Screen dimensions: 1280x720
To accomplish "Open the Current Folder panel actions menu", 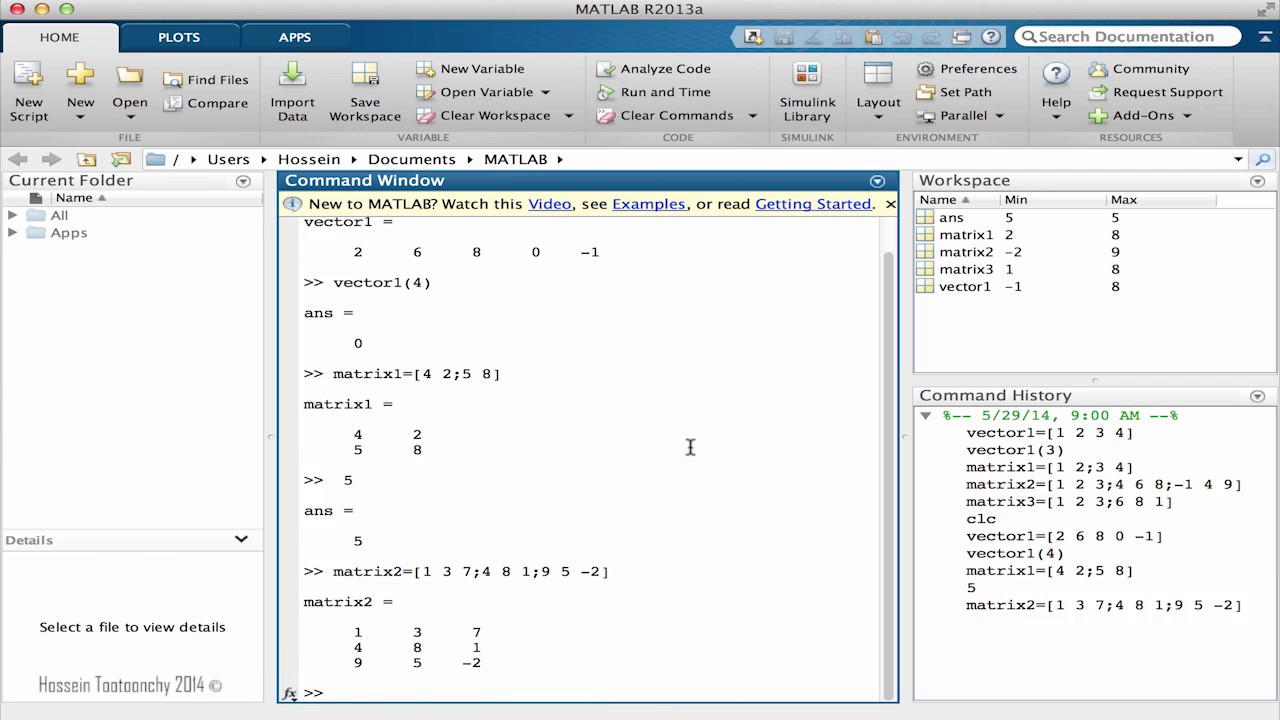I will click(x=243, y=181).
